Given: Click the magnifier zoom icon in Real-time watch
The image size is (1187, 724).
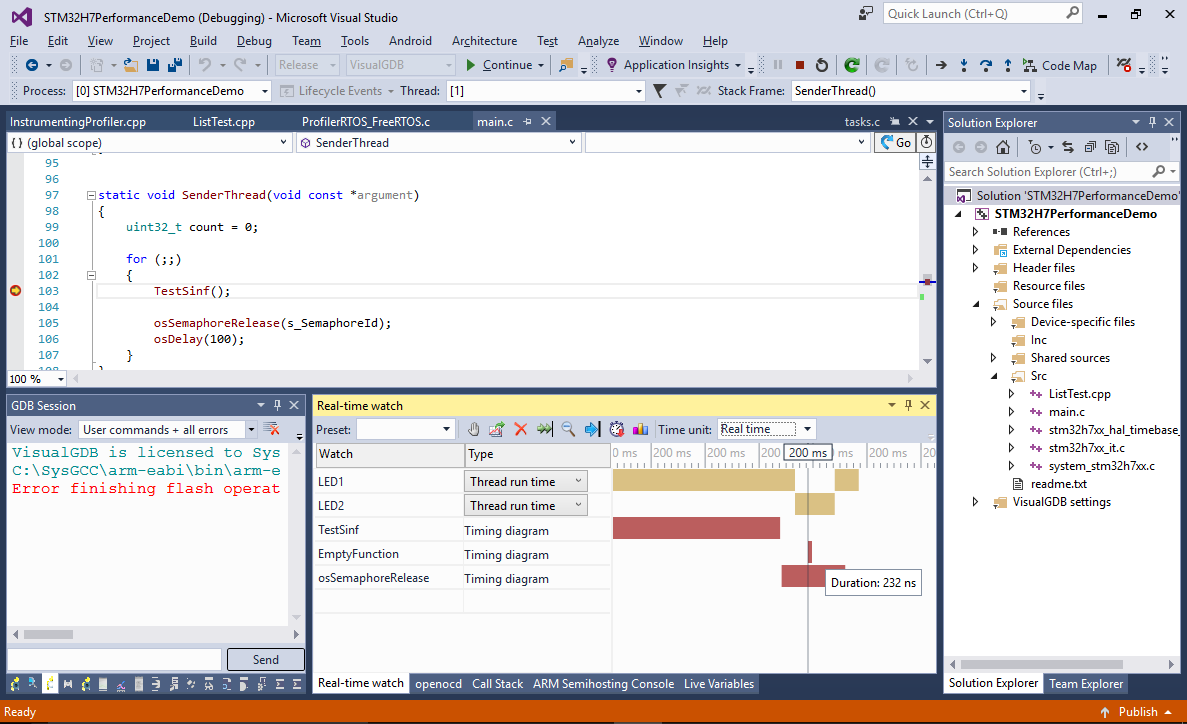Looking at the screenshot, I should pyautogui.click(x=568, y=429).
